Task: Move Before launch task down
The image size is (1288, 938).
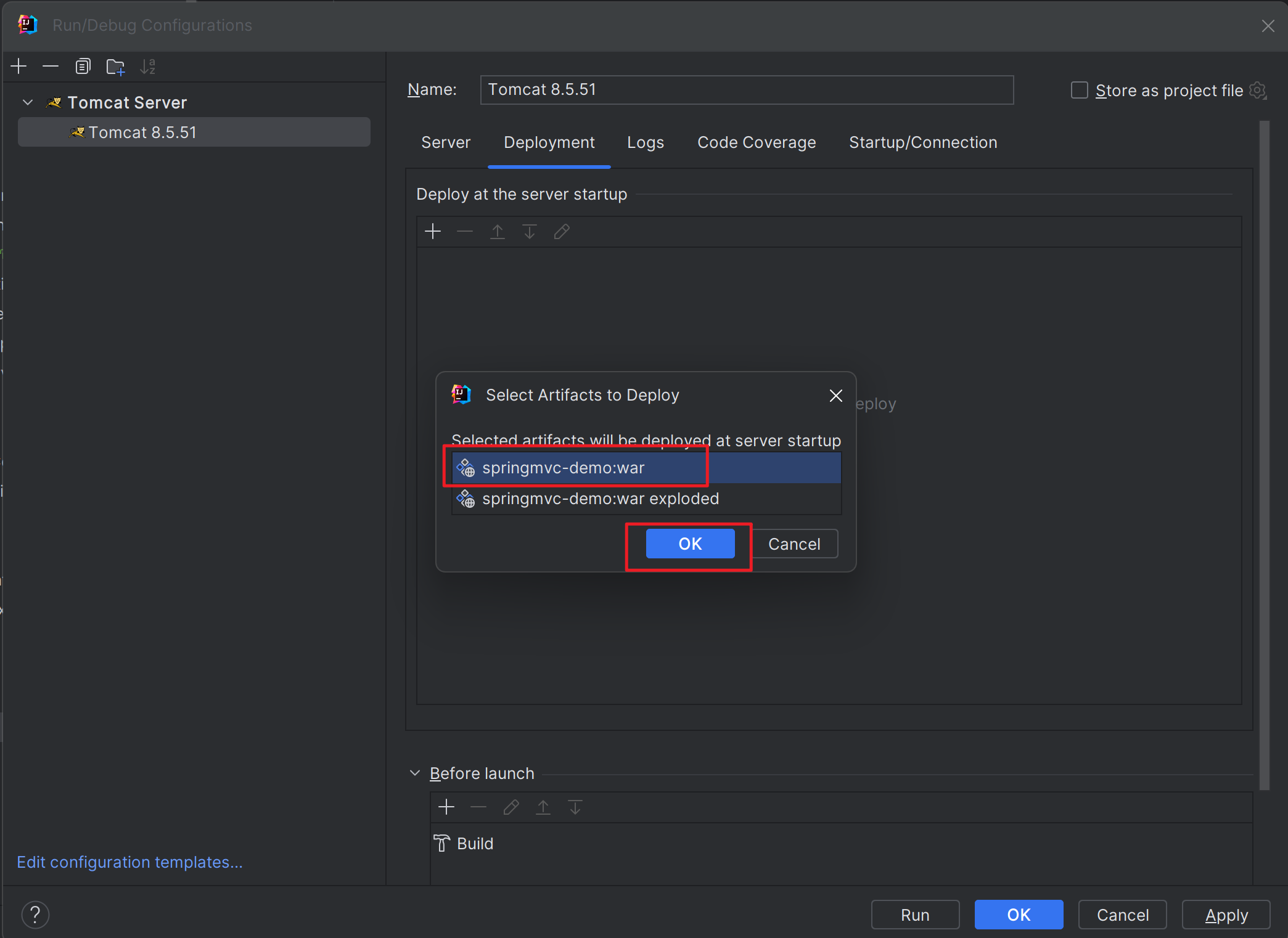Action: (x=575, y=807)
